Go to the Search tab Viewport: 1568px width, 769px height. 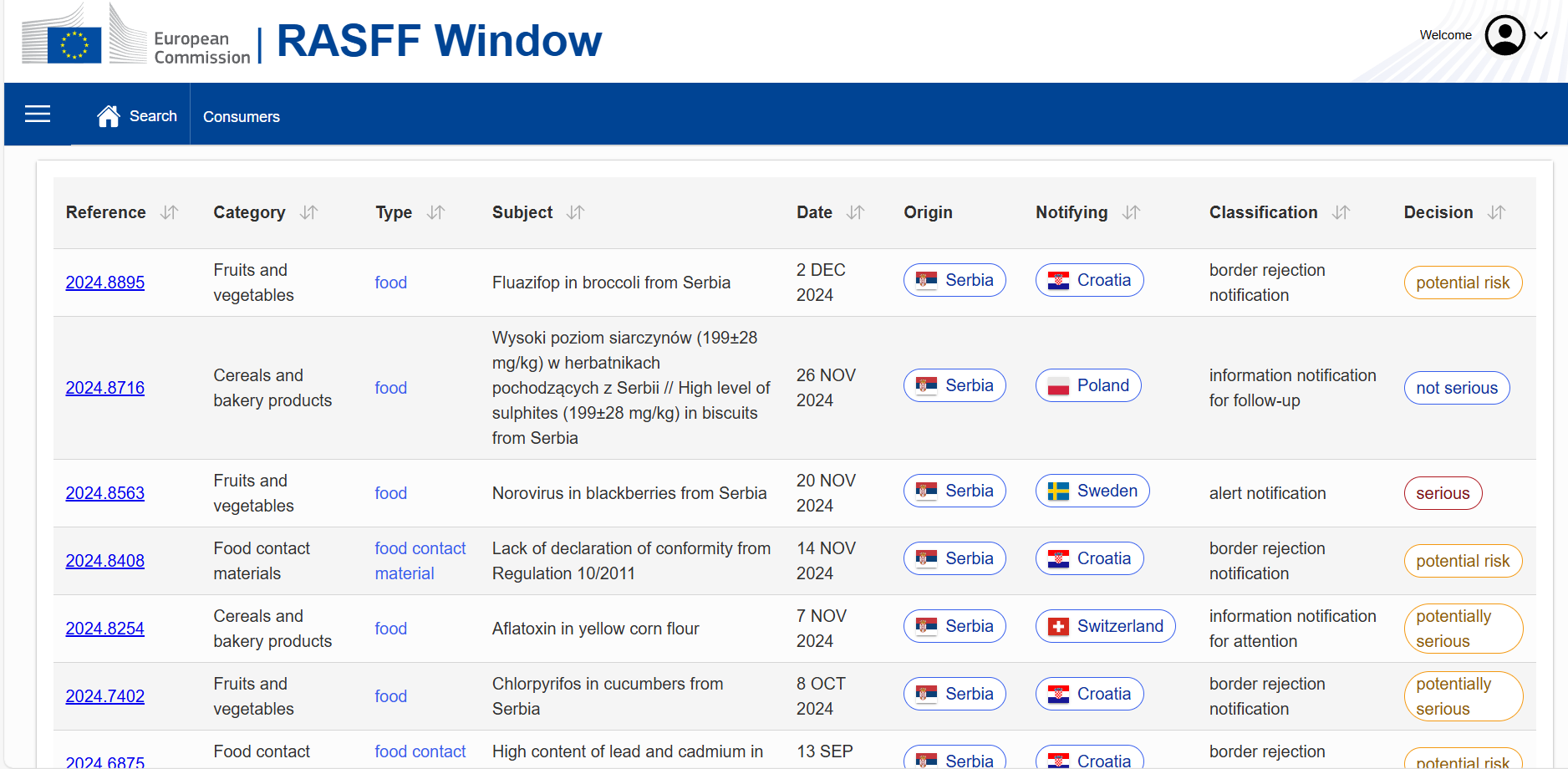click(153, 116)
